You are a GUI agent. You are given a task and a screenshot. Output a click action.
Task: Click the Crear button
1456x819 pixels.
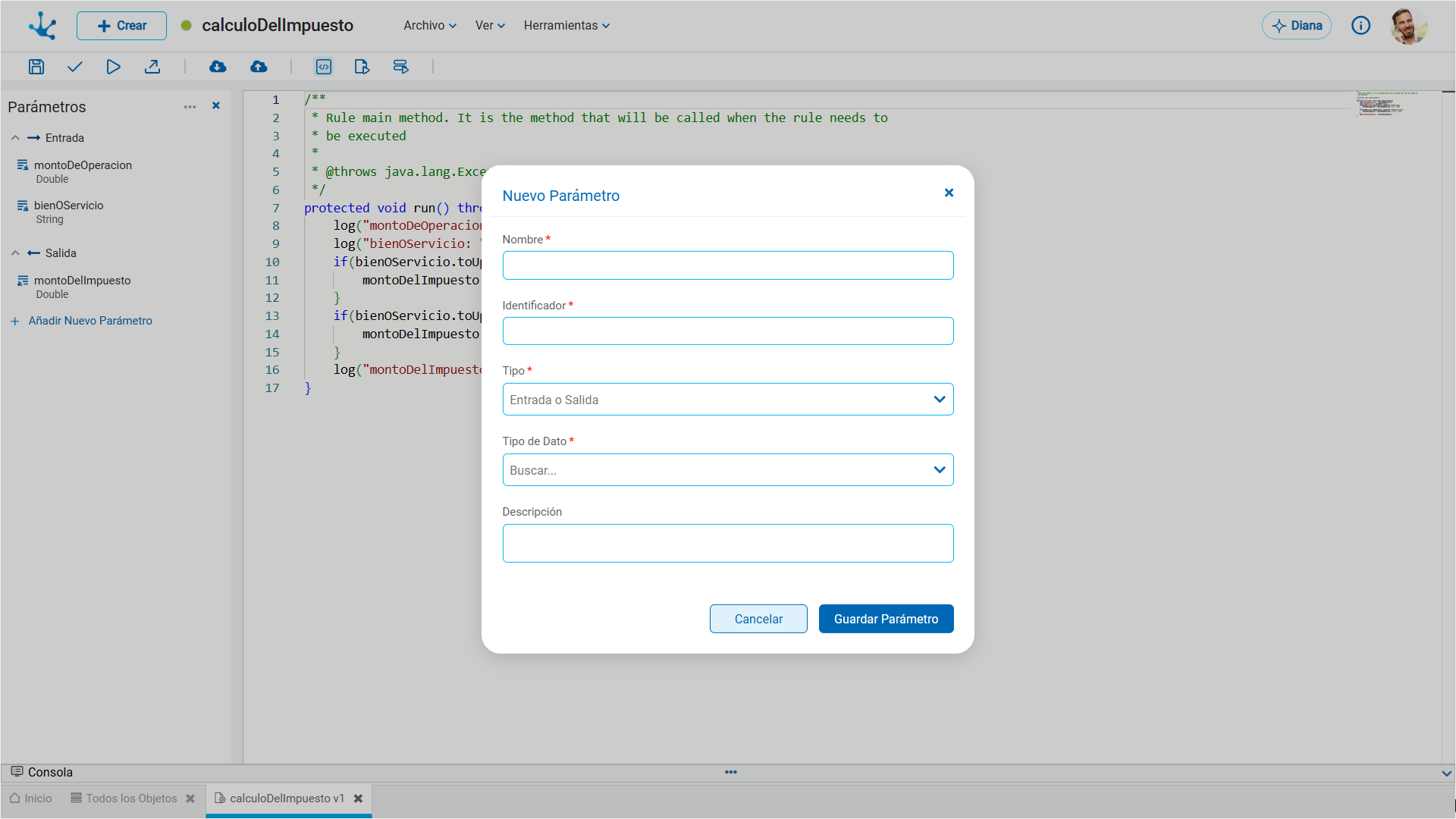point(121,26)
